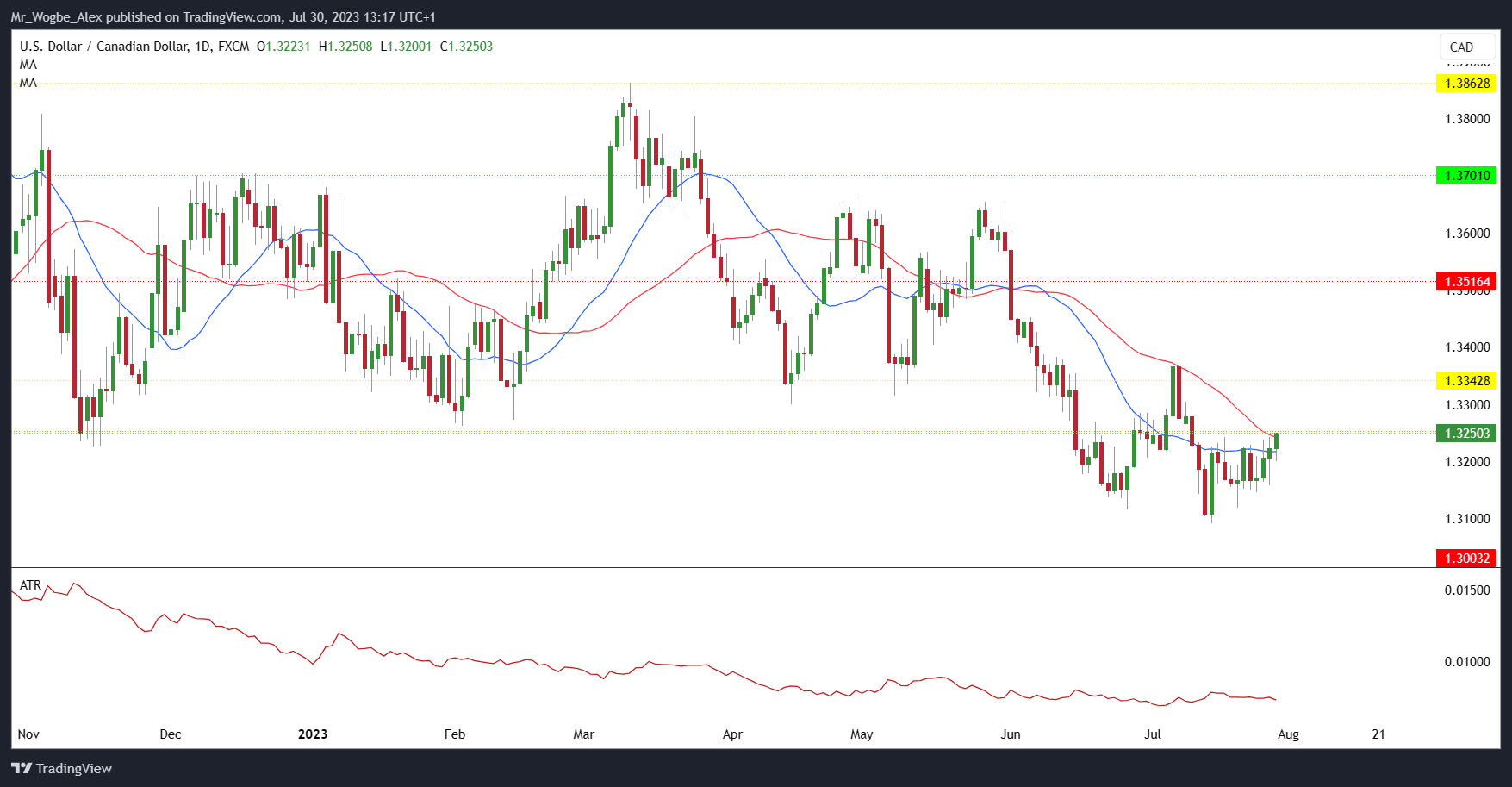Click the 21 date label on time axis
The width and height of the screenshot is (1512, 787).
(1378, 734)
